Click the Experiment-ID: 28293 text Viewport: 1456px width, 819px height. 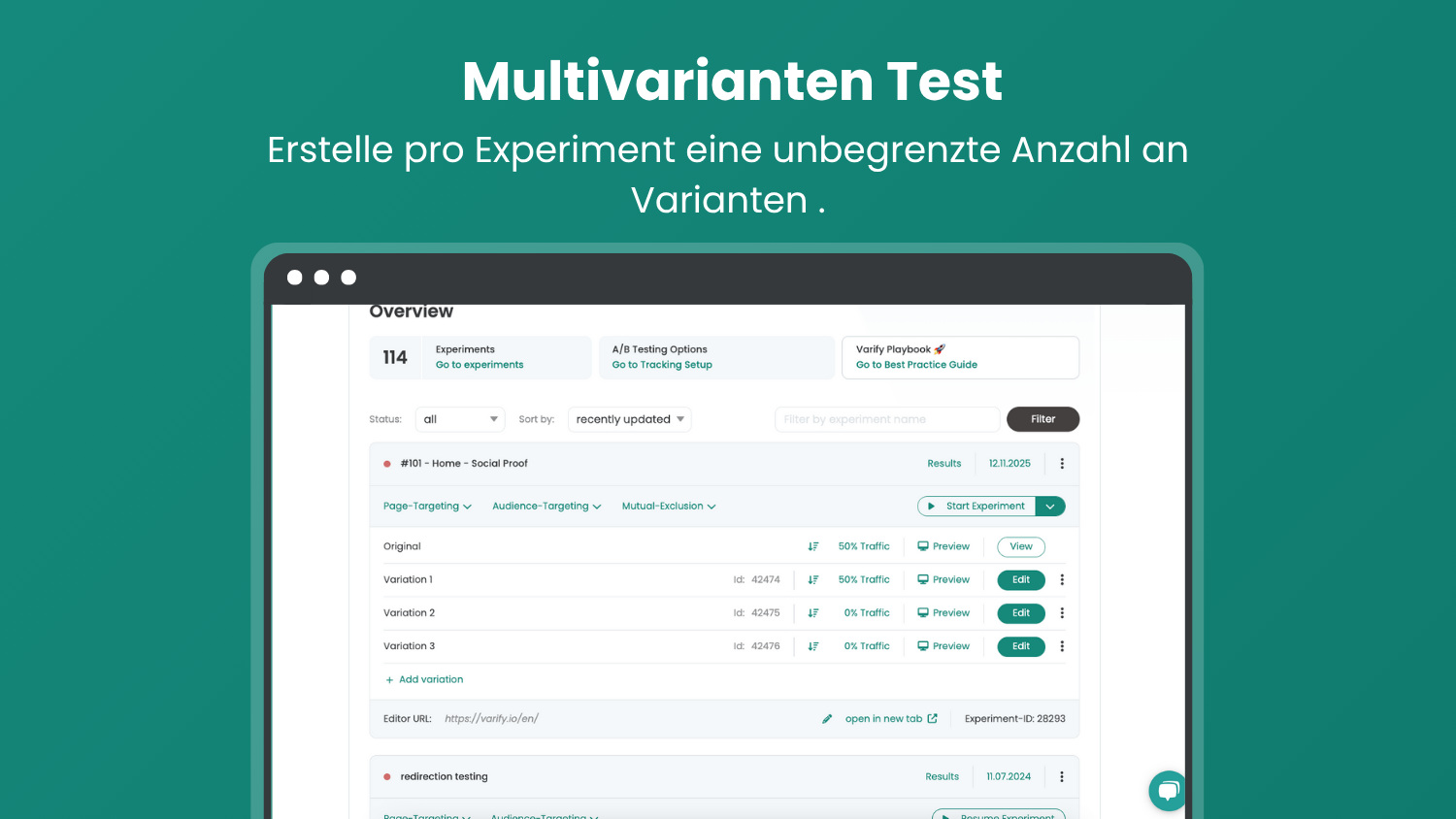pyautogui.click(x=1015, y=719)
